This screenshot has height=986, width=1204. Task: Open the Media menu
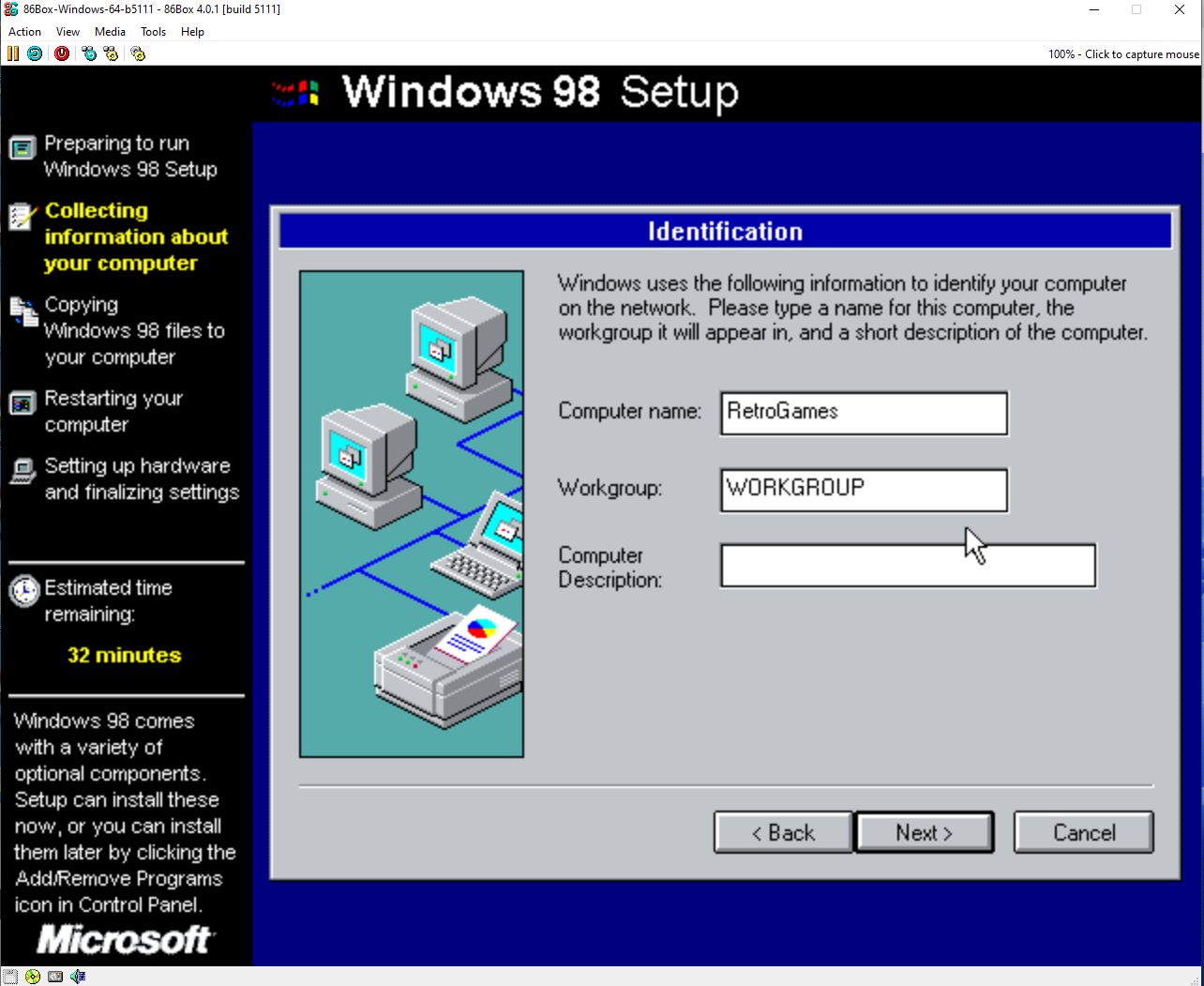(110, 32)
